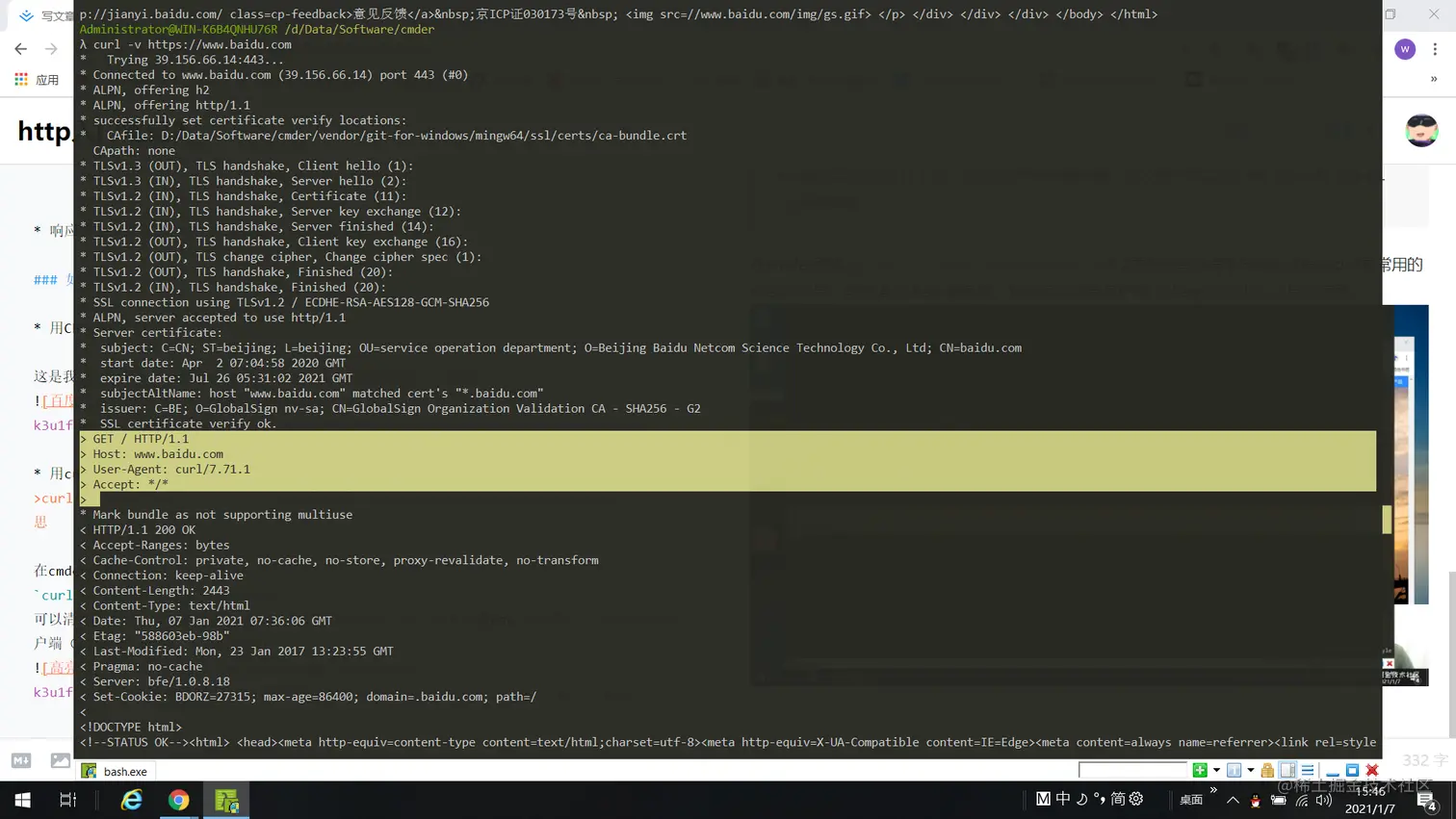Open the Action Center notifications icon
Image resolution: width=1456 pixels, height=819 pixels.
click(1428, 800)
